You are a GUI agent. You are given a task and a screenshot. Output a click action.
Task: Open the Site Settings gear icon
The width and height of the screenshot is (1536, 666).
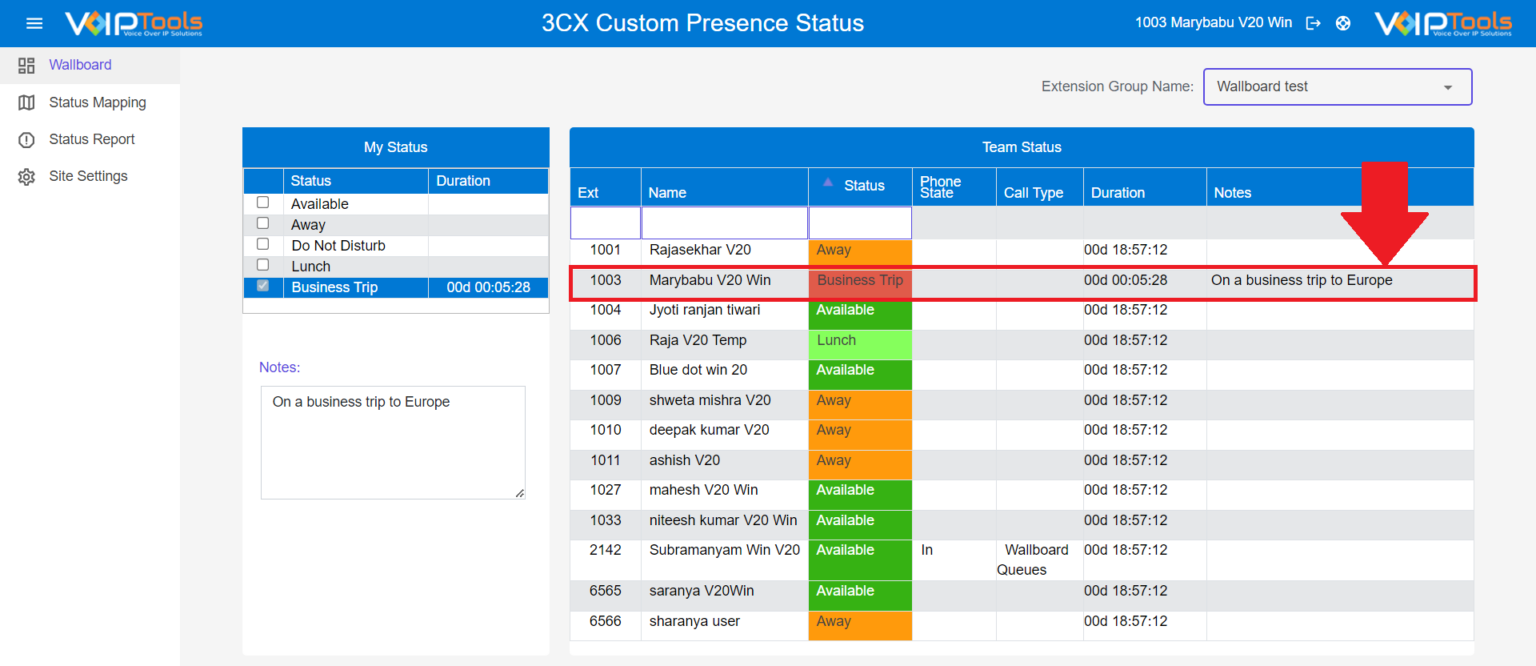click(x=27, y=176)
